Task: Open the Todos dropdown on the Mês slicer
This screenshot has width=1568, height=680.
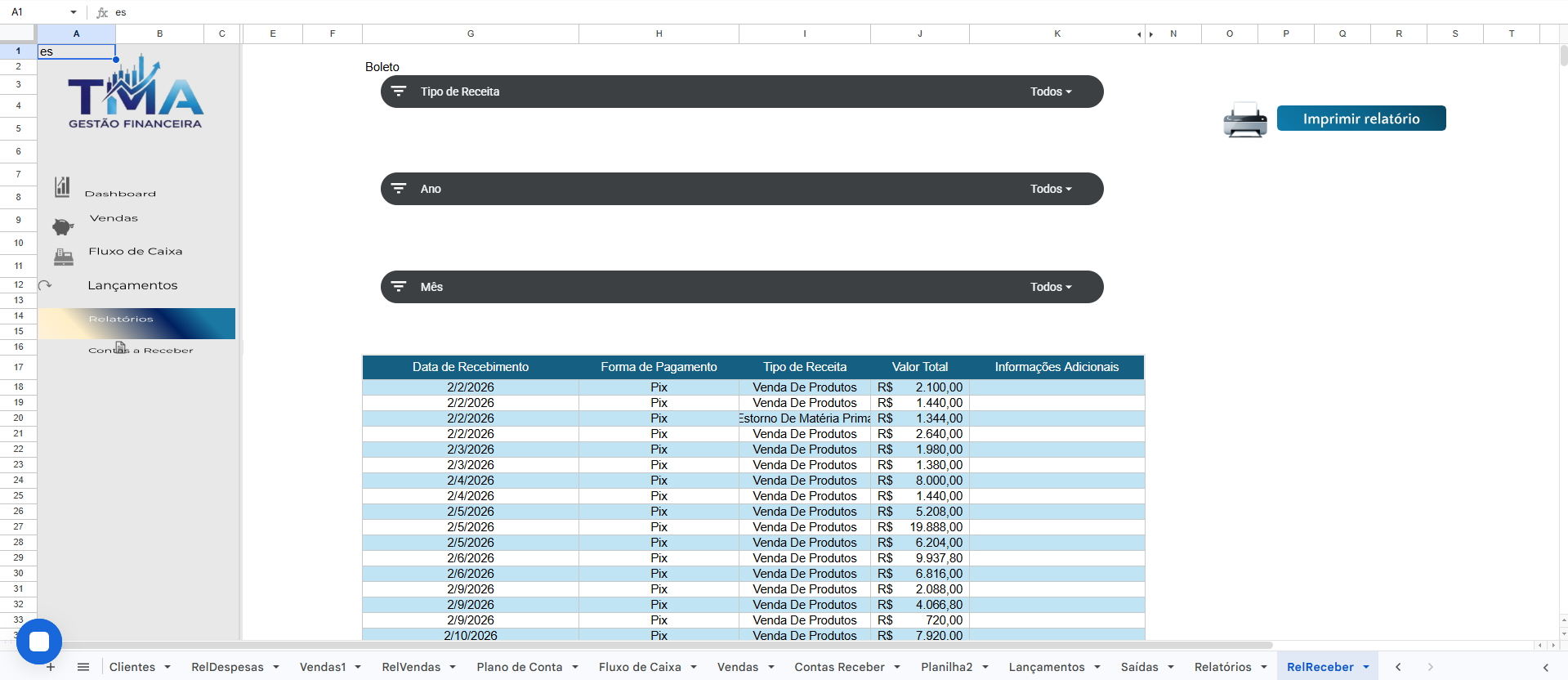Action: click(1051, 287)
